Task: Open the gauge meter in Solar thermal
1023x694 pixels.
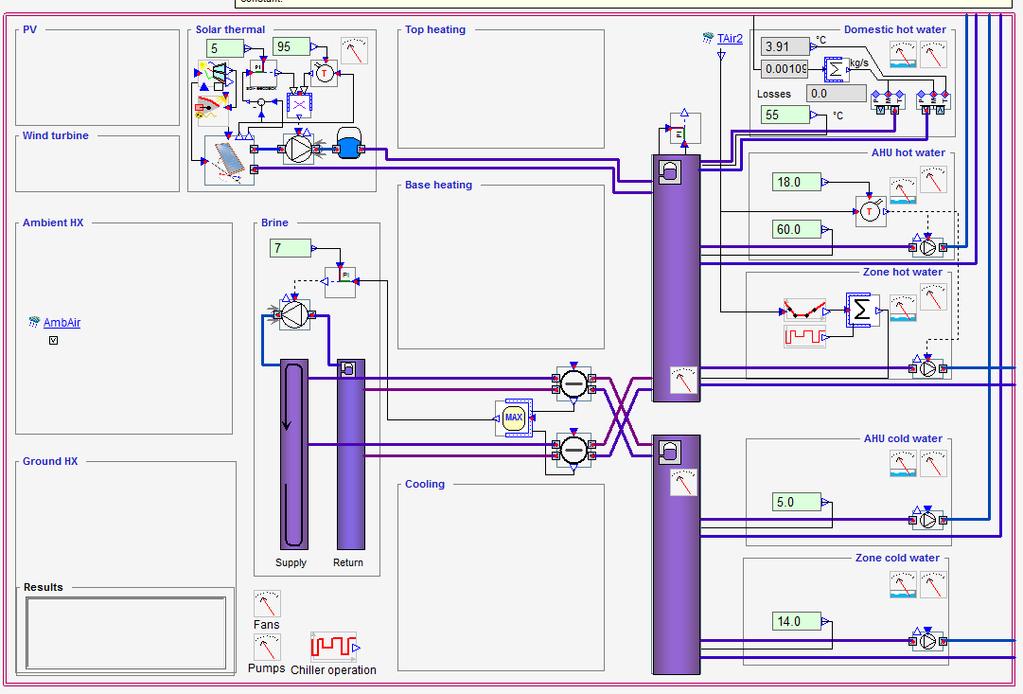Action: point(354,51)
